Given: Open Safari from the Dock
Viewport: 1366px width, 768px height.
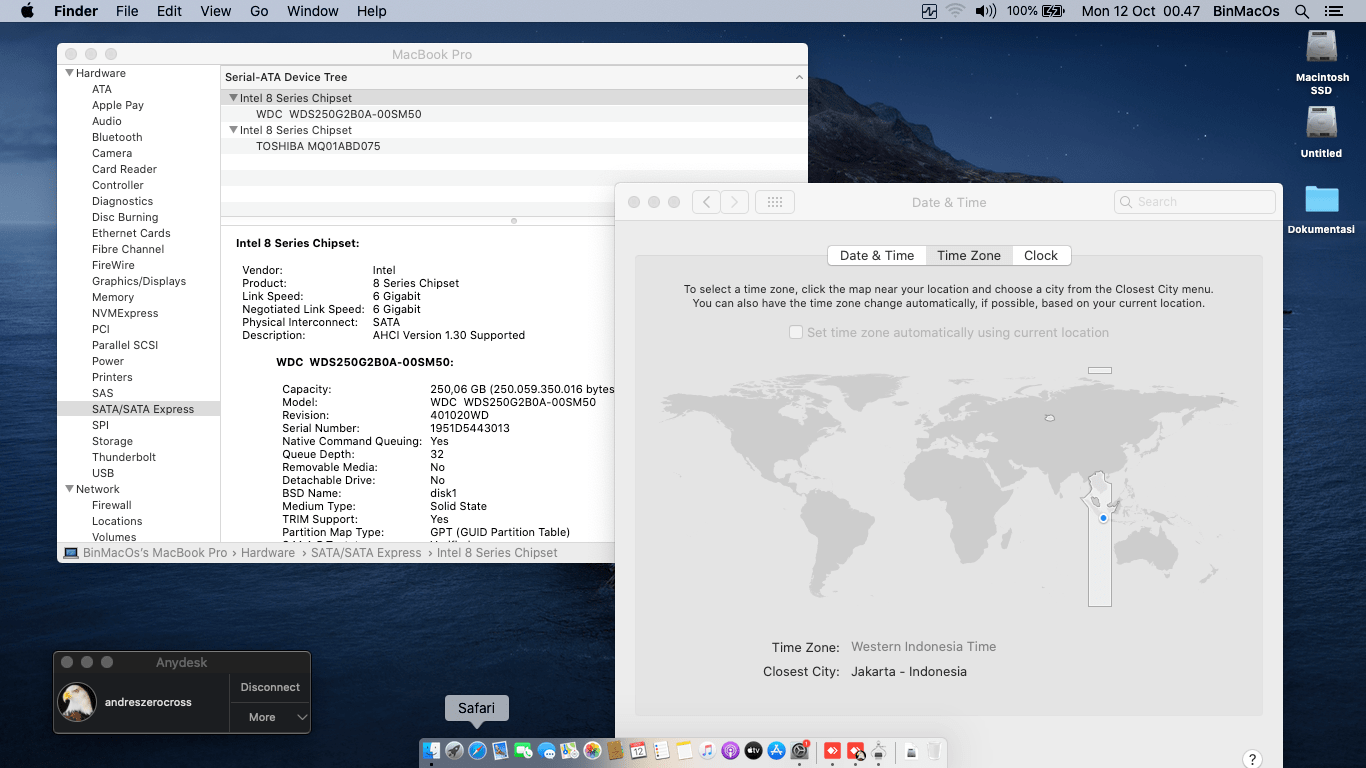Looking at the screenshot, I should pos(476,751).
